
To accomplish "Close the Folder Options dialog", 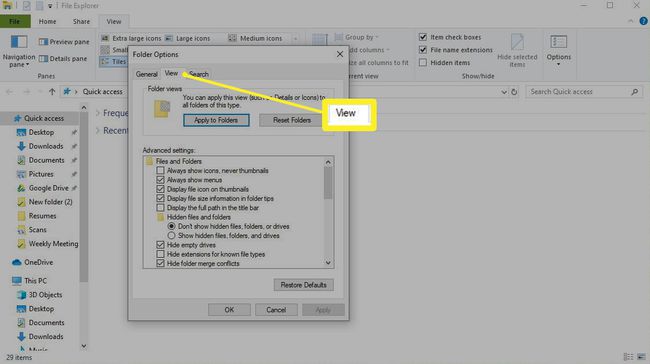I will click(x=340, y=54).
